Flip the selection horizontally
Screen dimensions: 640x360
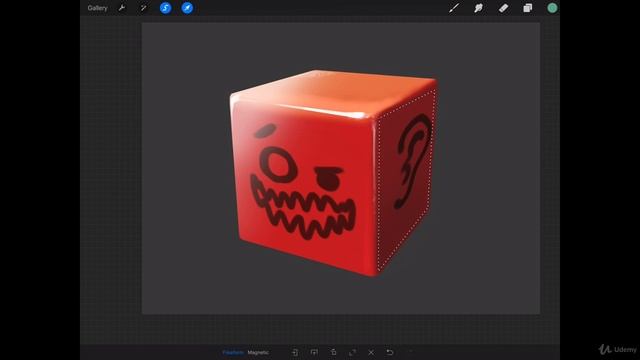(295, 352)
